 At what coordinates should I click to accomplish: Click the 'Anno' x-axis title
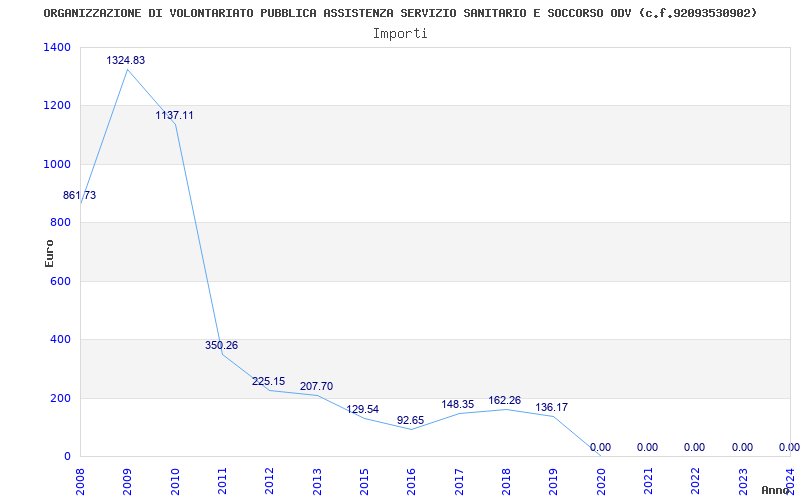pyautogui.click(x=776, y=490)
